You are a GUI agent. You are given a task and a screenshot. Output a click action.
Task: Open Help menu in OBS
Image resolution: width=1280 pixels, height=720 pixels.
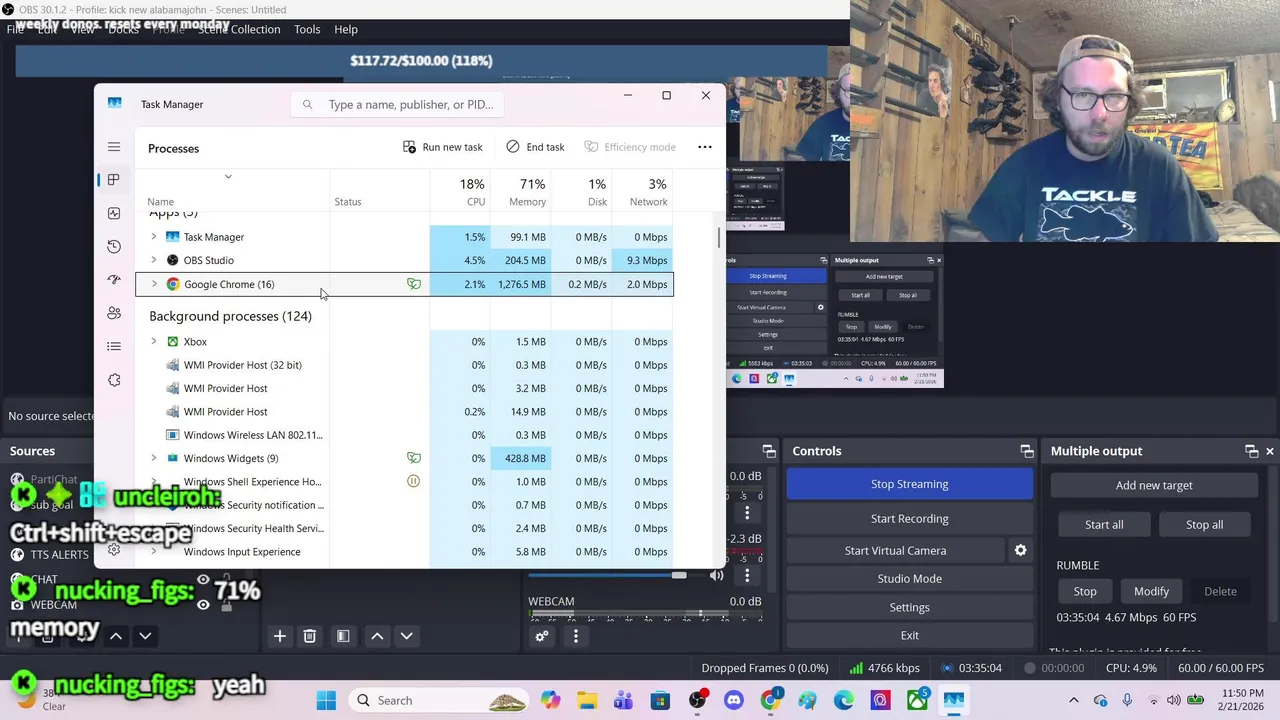(x=346, y=29)
